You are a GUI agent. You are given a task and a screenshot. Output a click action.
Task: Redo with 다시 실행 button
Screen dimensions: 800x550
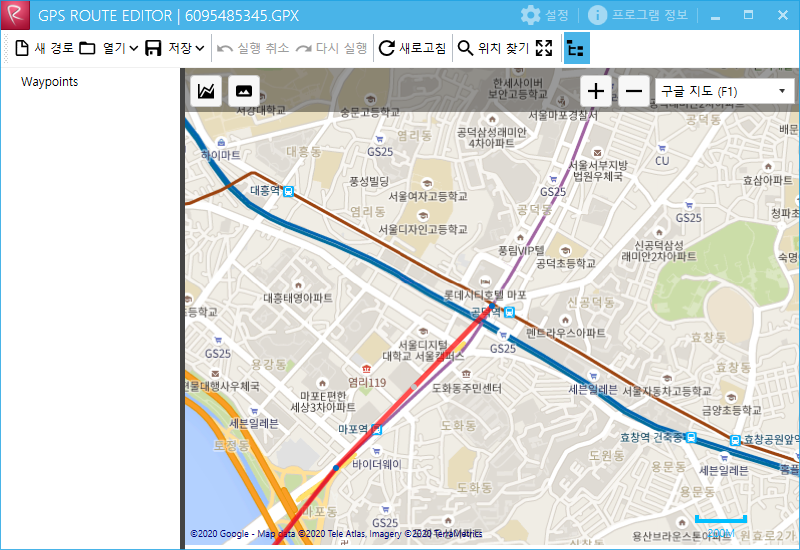tap(331, 48)
